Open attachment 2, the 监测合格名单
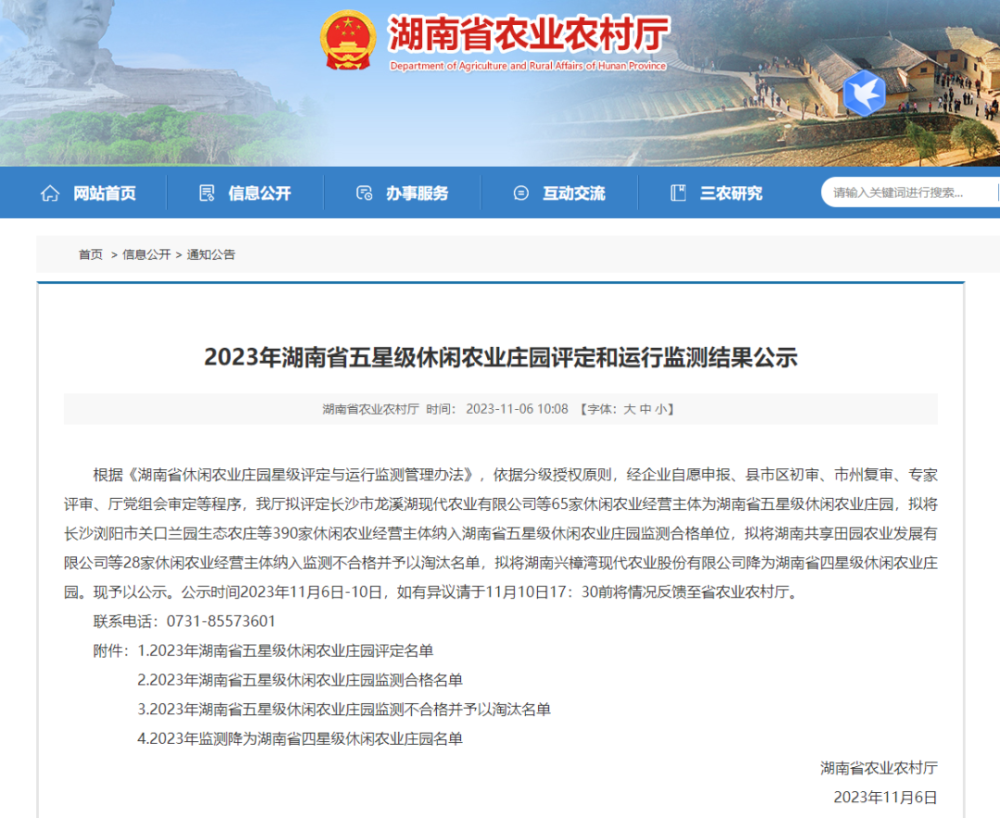The height and width of the screenshot is (818, 1000). (x=300, y=680)
